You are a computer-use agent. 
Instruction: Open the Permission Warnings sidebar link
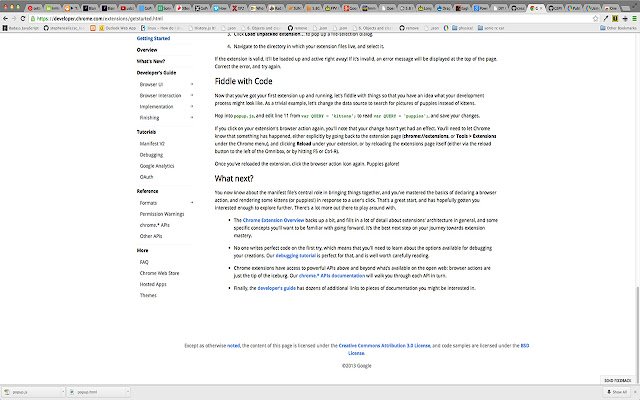pos(162,214)
